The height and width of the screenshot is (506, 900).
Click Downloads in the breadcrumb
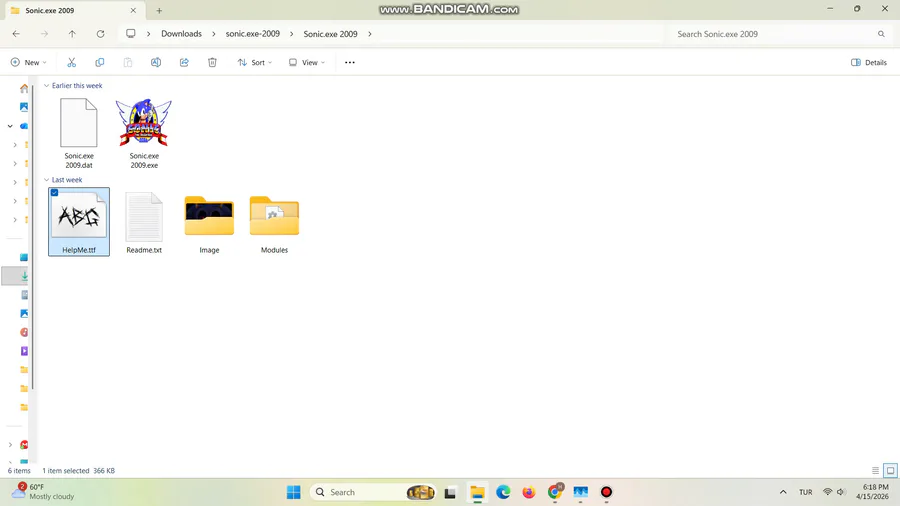point(181,34)
